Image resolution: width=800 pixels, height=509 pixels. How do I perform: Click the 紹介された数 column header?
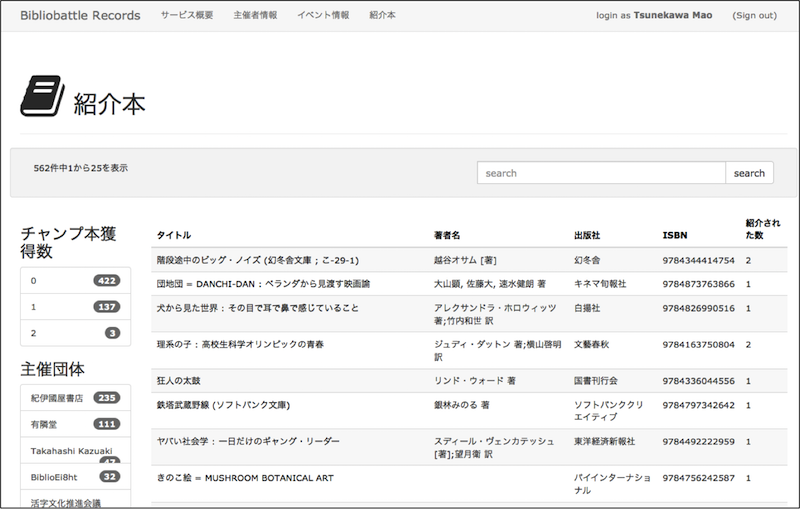(x=762, y=229)
